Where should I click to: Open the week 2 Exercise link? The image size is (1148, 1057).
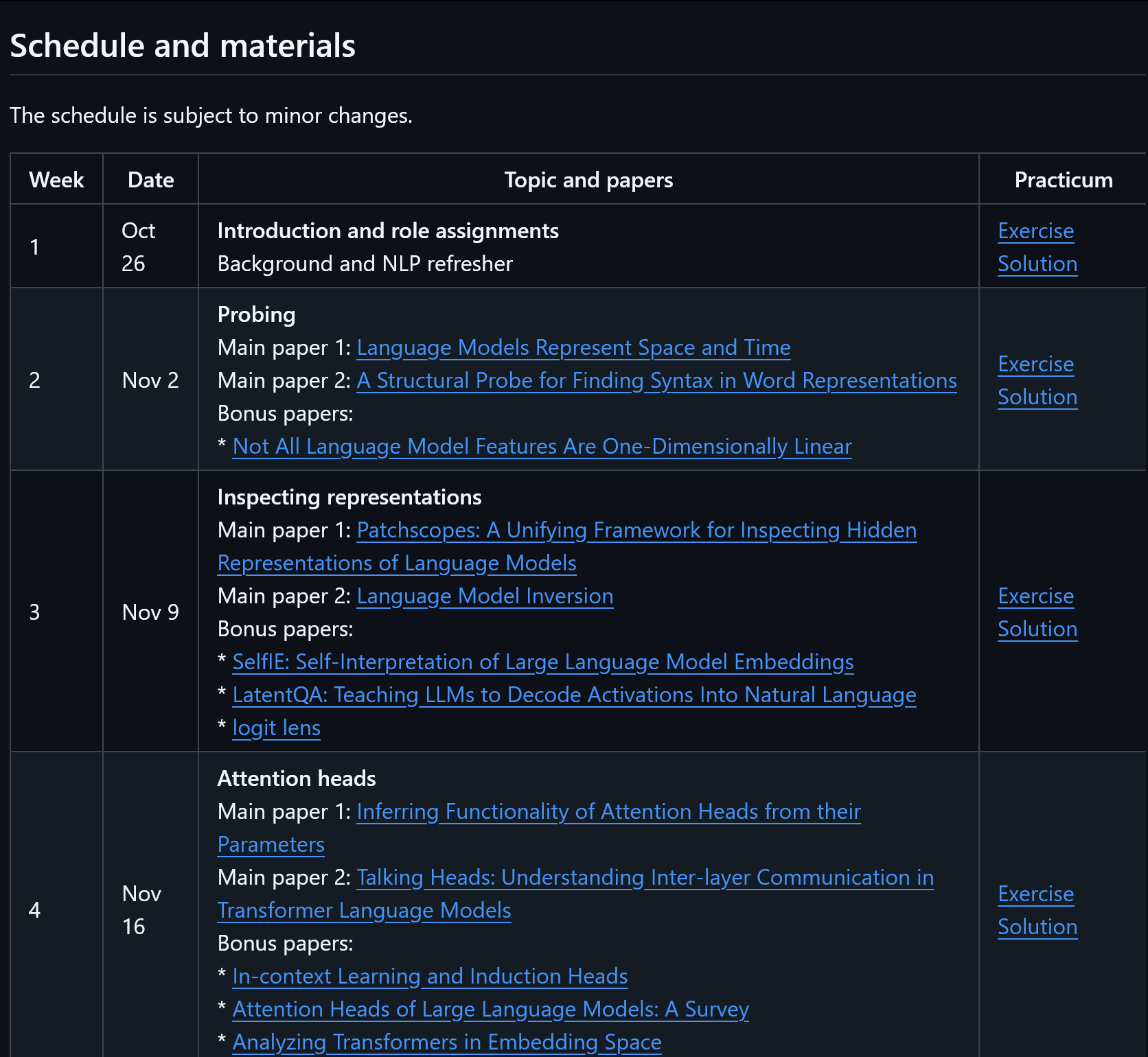coord(1035,364)
